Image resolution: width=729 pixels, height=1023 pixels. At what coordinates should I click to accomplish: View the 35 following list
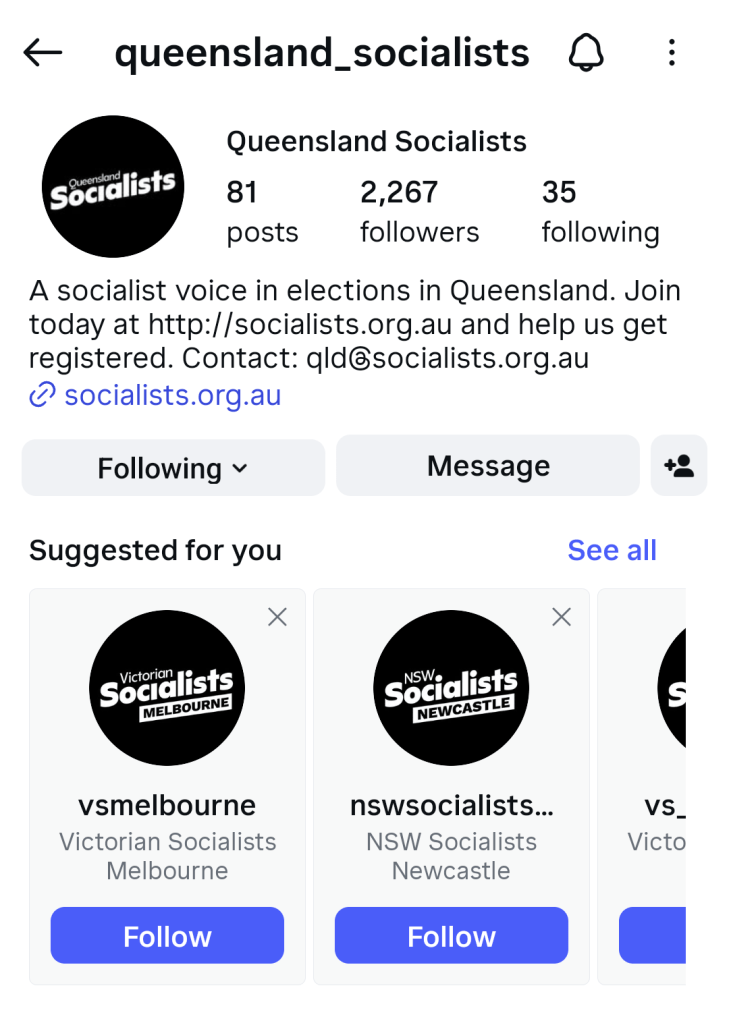tap(600, 211)
